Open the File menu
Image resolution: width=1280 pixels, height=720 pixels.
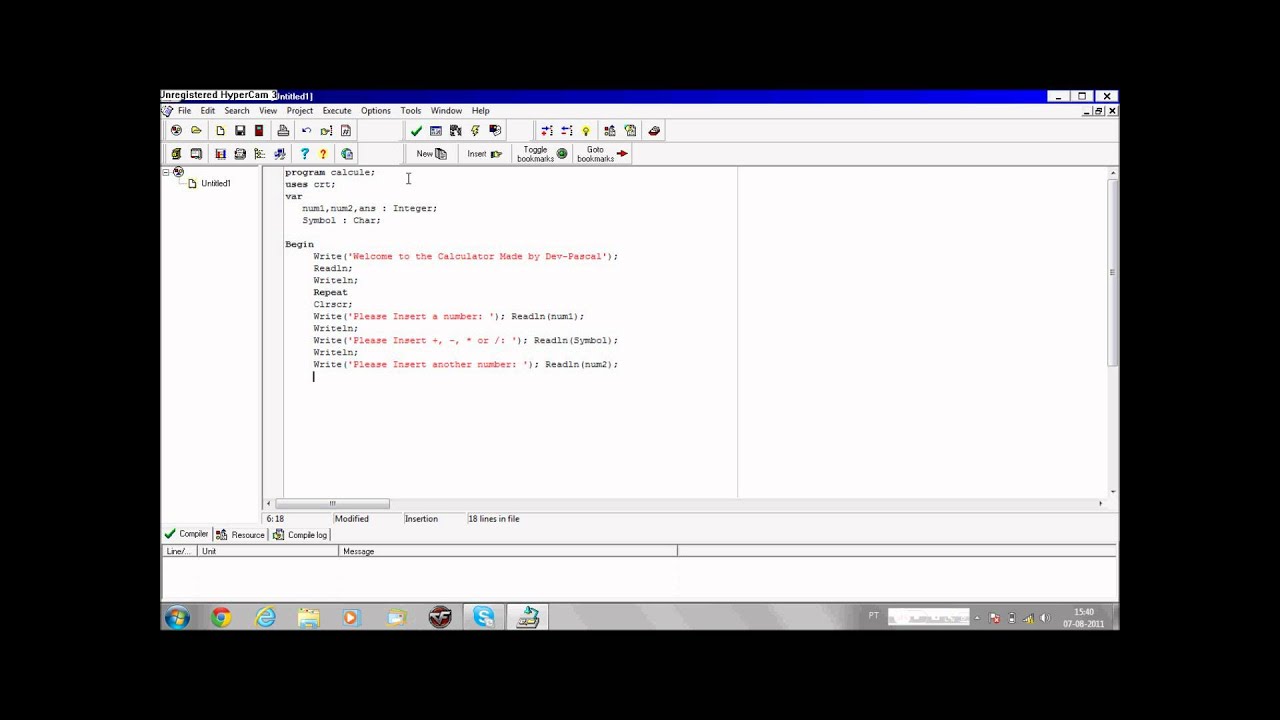[x=184, y=111]
